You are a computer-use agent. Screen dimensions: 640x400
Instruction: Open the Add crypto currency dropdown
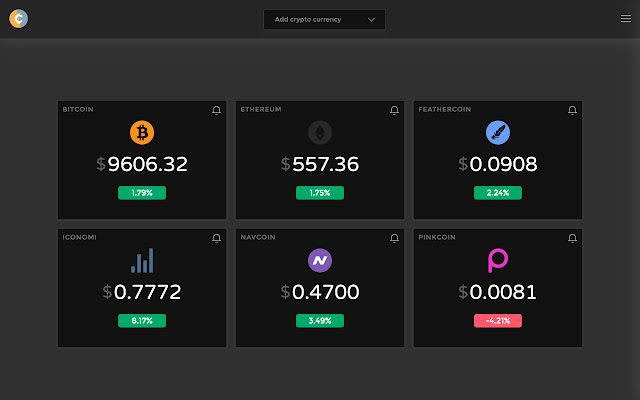coord(324,20)
